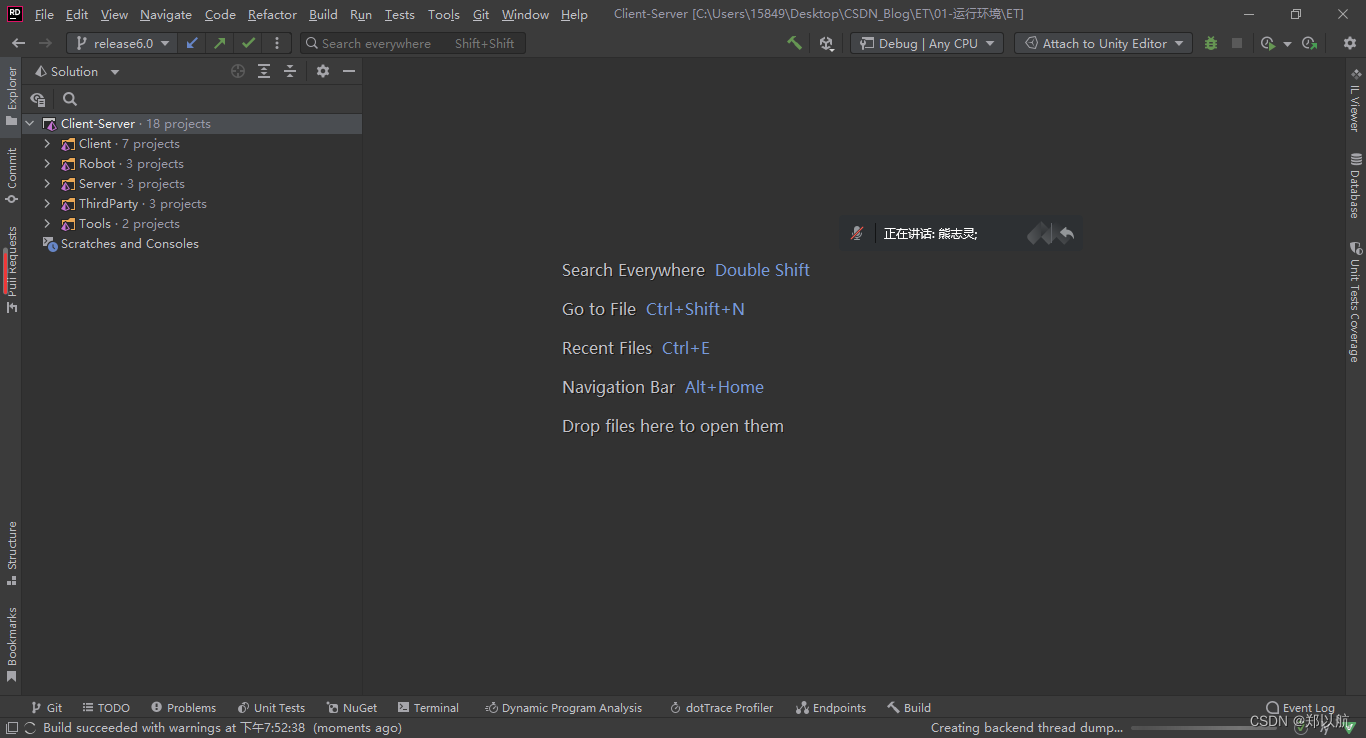
Task: Open the Navigate menu
Action: [166, 14]
